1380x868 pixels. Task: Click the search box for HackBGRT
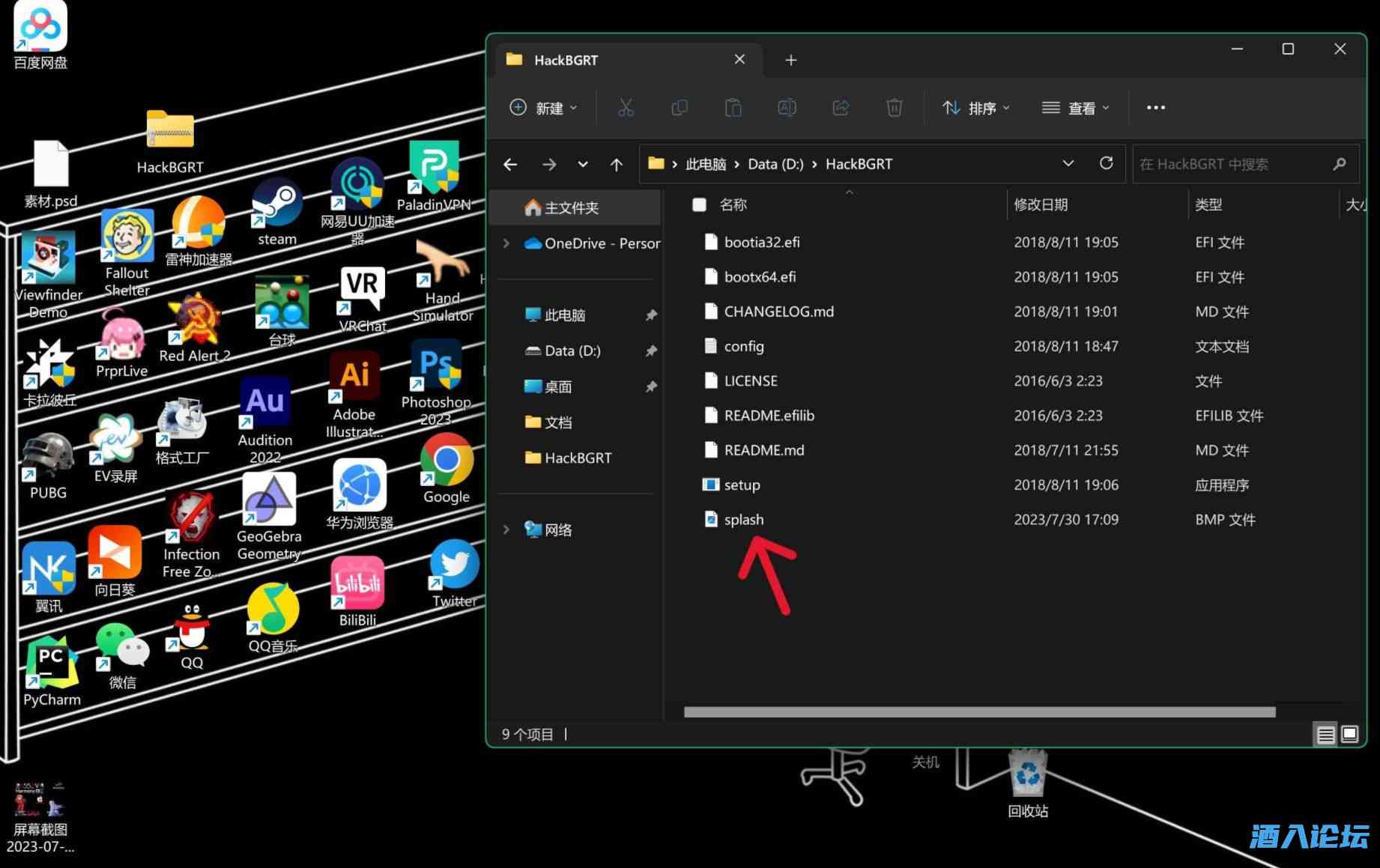[1229, 164]
